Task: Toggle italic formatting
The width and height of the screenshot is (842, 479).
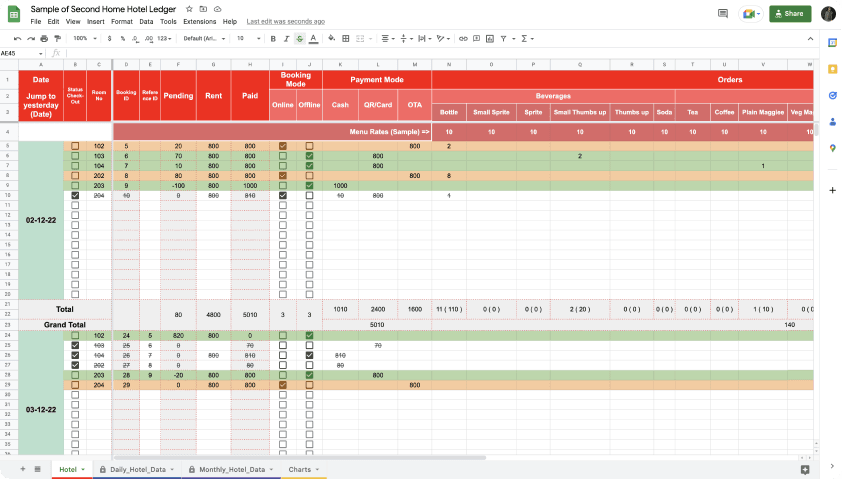Action: coord(286,39)
